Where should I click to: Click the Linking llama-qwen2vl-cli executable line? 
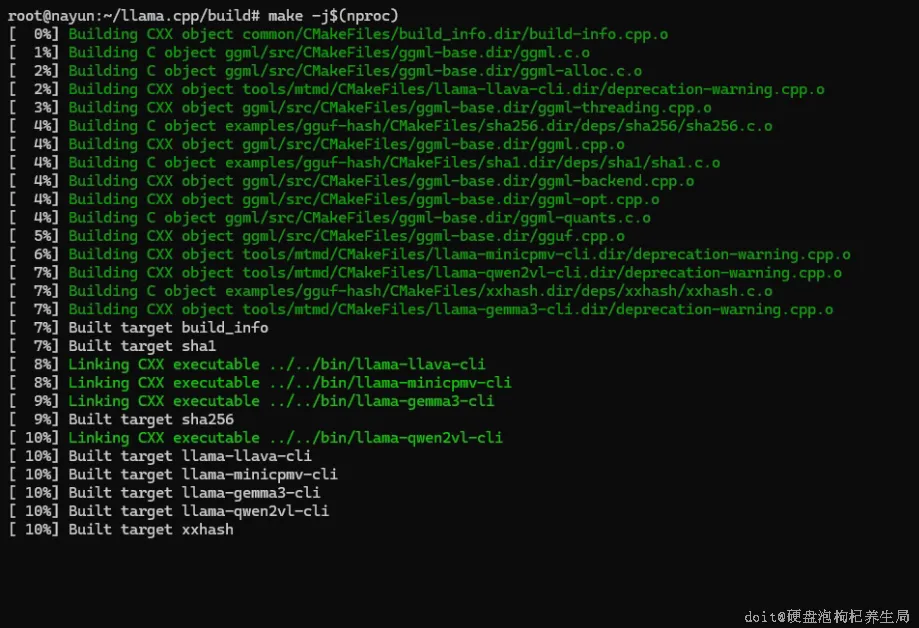tap(285, 438)
